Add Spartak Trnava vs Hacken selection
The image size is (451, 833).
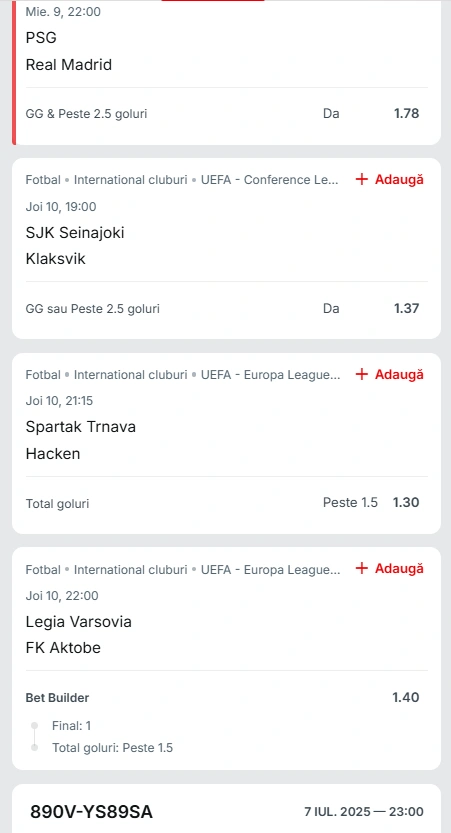[x=390, y=375]
